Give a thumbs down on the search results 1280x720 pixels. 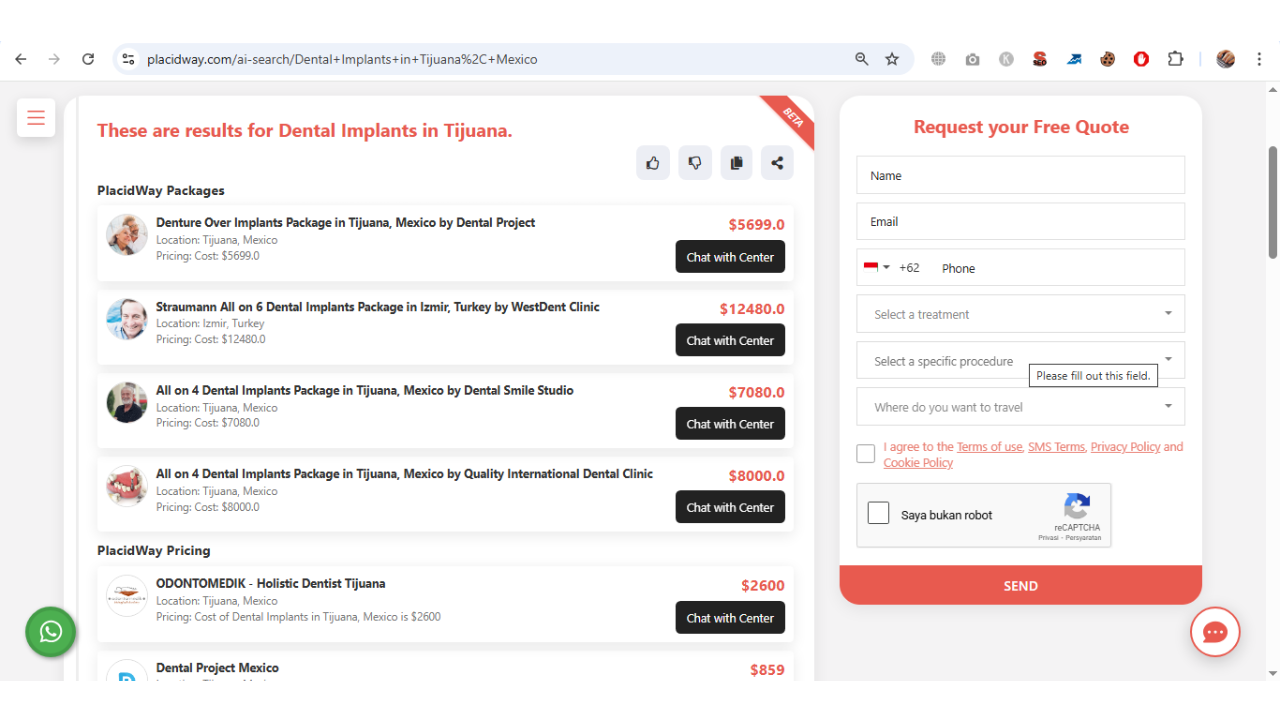point(695,162)
